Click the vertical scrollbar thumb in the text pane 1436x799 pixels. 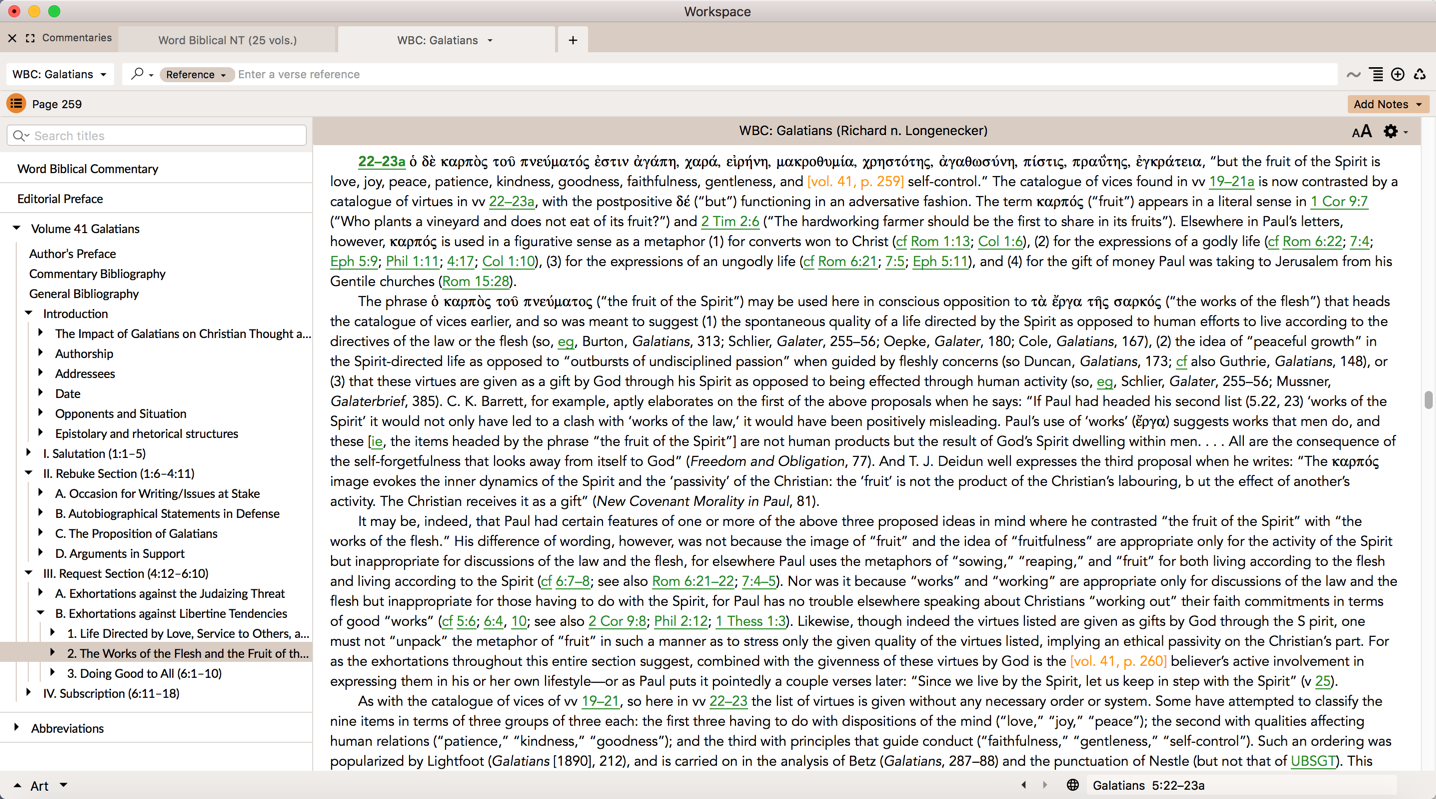(x=1428, y=400)
